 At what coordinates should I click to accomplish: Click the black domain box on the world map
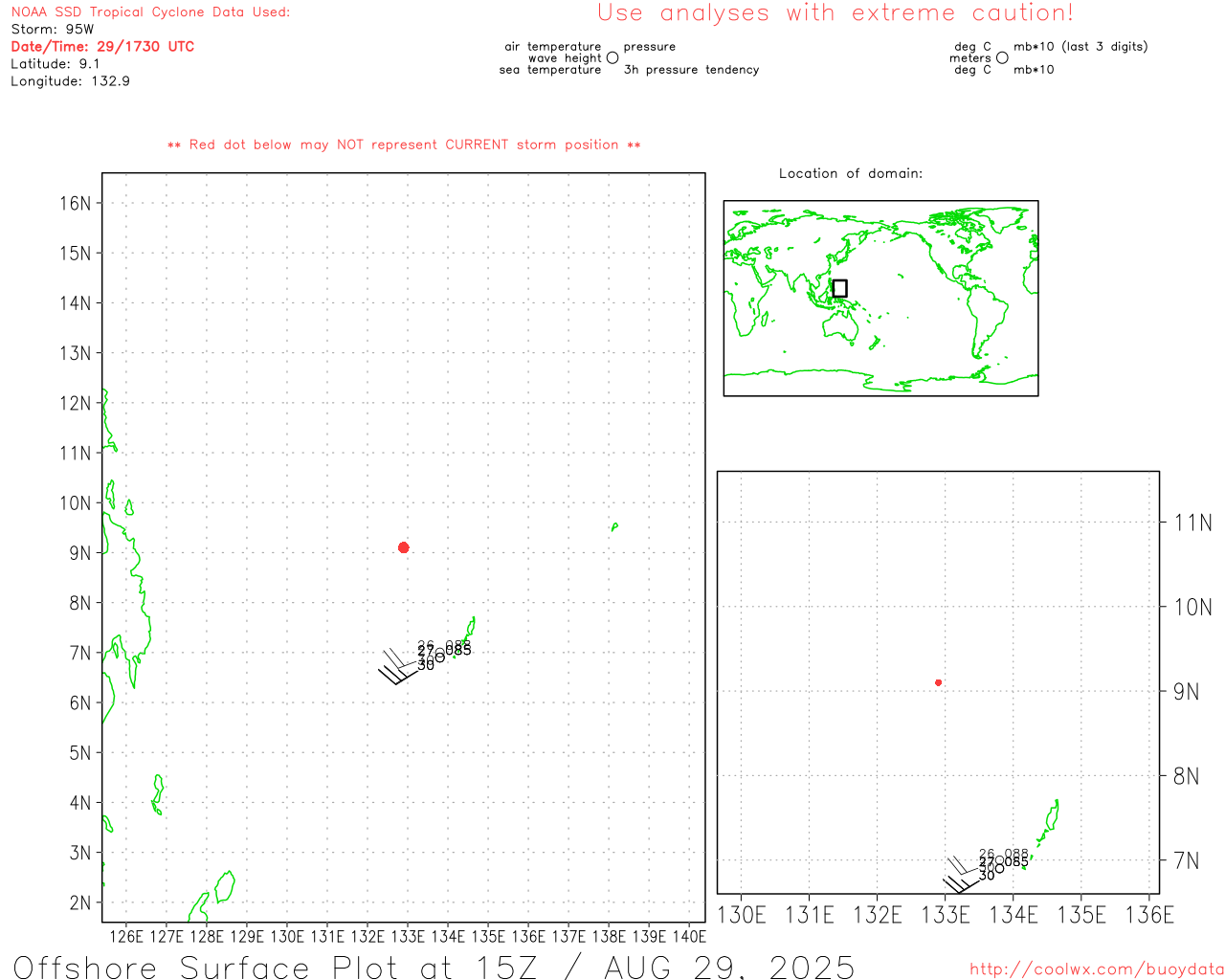pyautogui.click(x=839, y=288)
